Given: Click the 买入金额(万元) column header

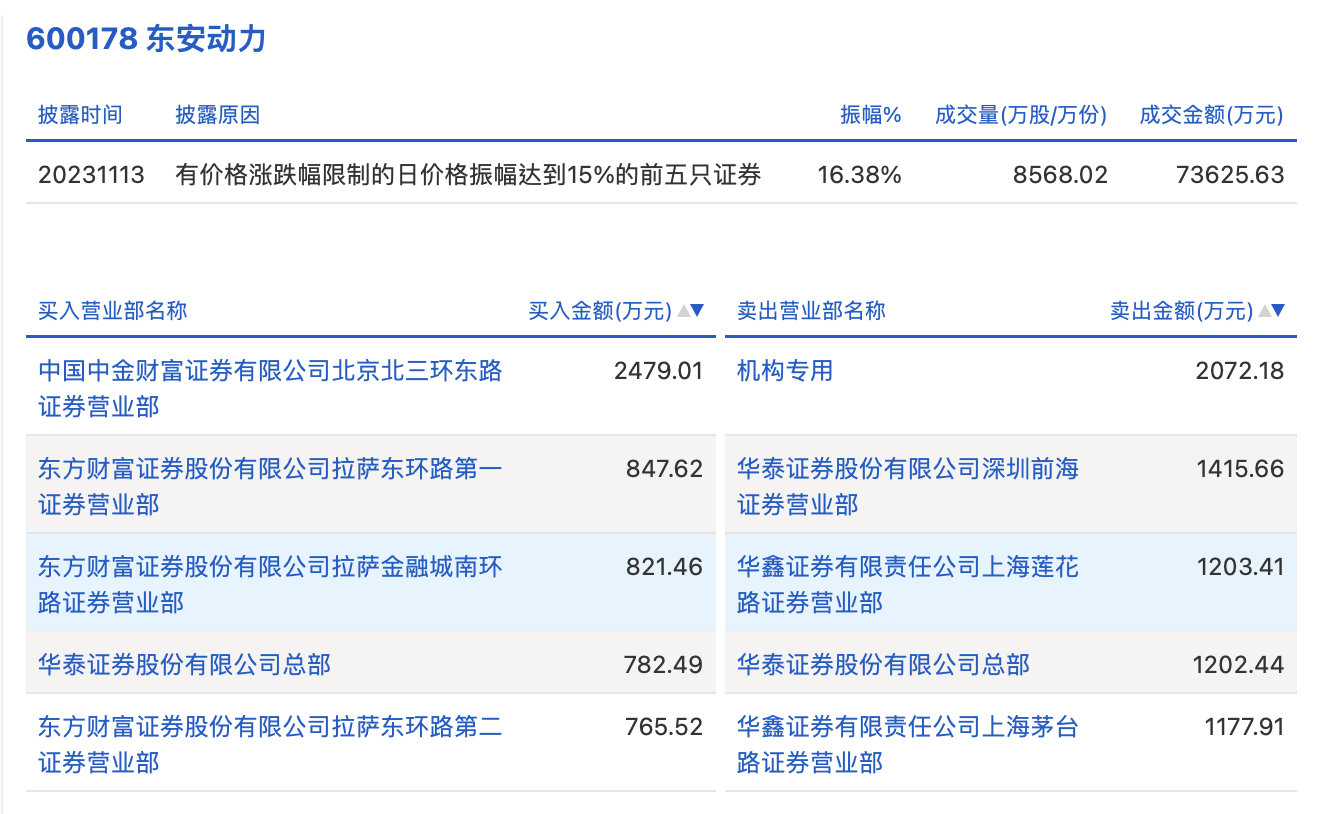Looking at the screenshot, I should click(x=600, y=311).
